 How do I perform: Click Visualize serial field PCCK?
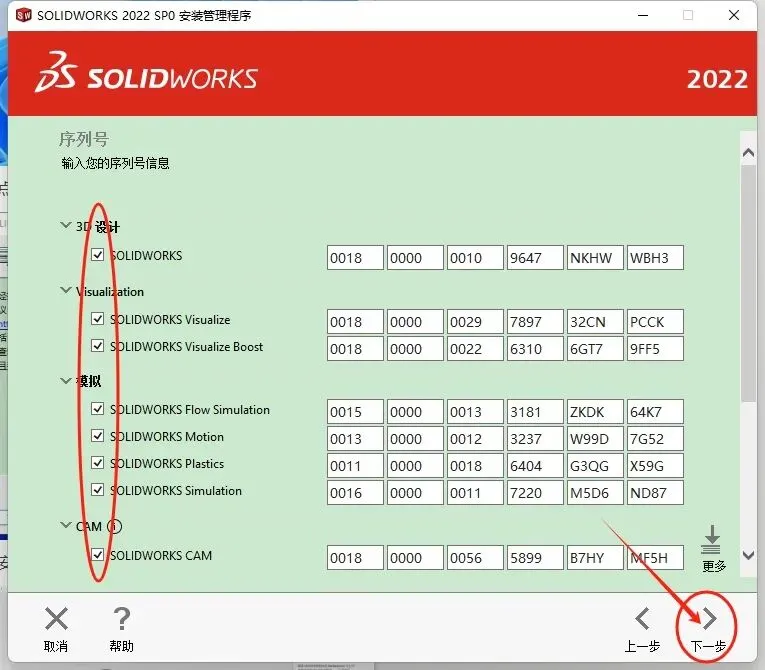655,322
